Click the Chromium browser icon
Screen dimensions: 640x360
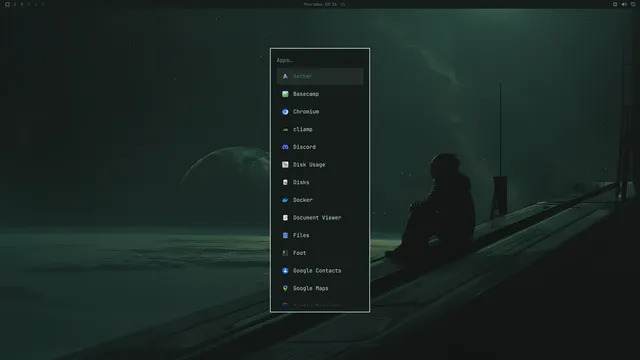[285, 111]
